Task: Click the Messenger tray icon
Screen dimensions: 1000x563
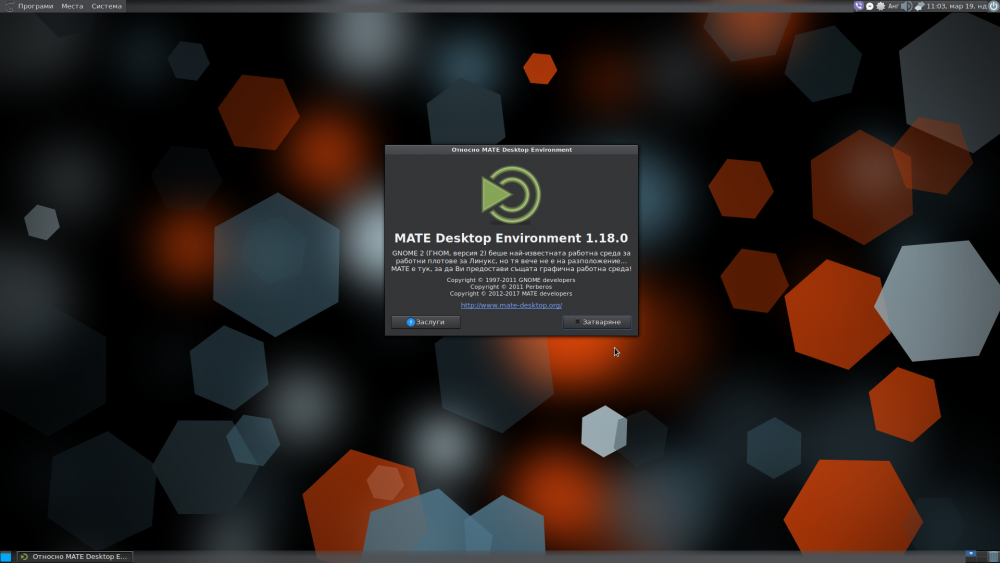Action: point(869,6)
